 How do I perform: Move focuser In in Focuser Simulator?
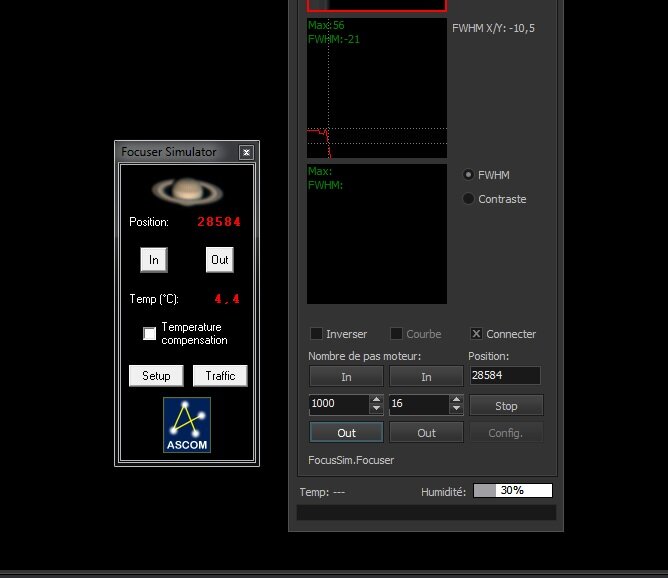pos(154,260)
